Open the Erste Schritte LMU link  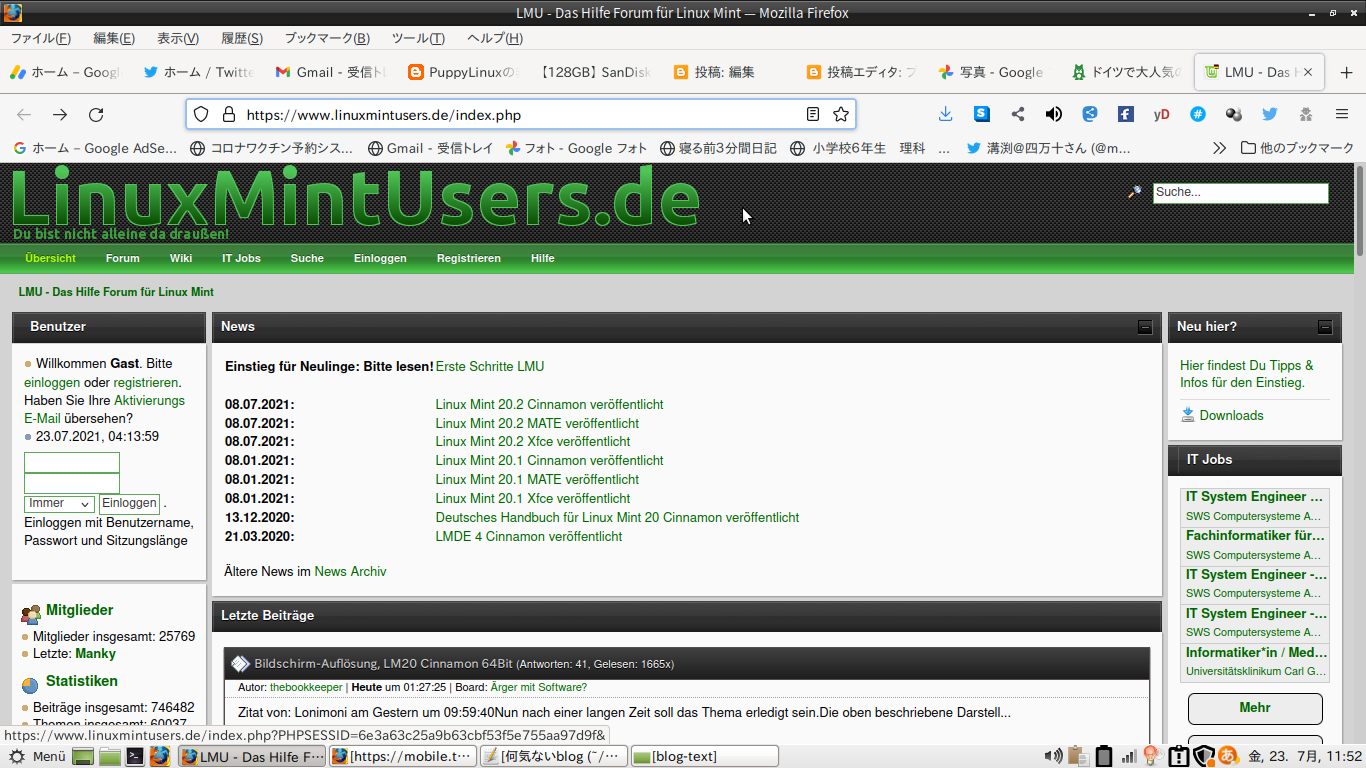[490, 367]
